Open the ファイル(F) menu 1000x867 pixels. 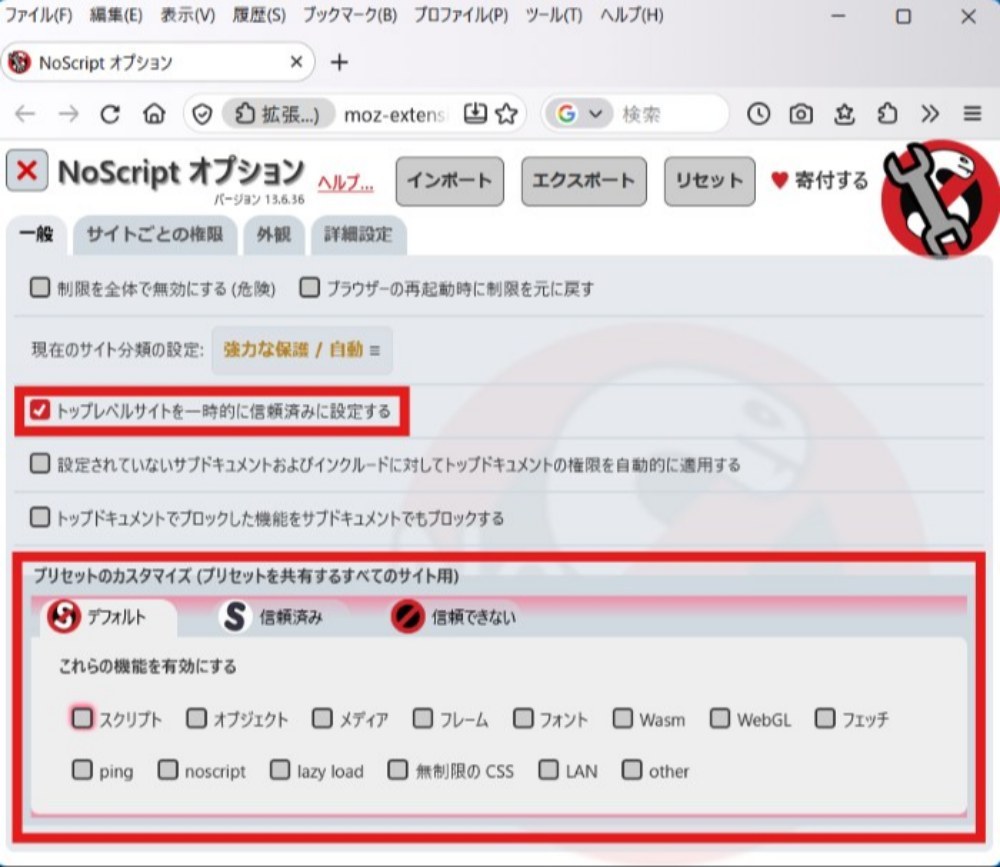pyautogui.click(x=38, y=15)
